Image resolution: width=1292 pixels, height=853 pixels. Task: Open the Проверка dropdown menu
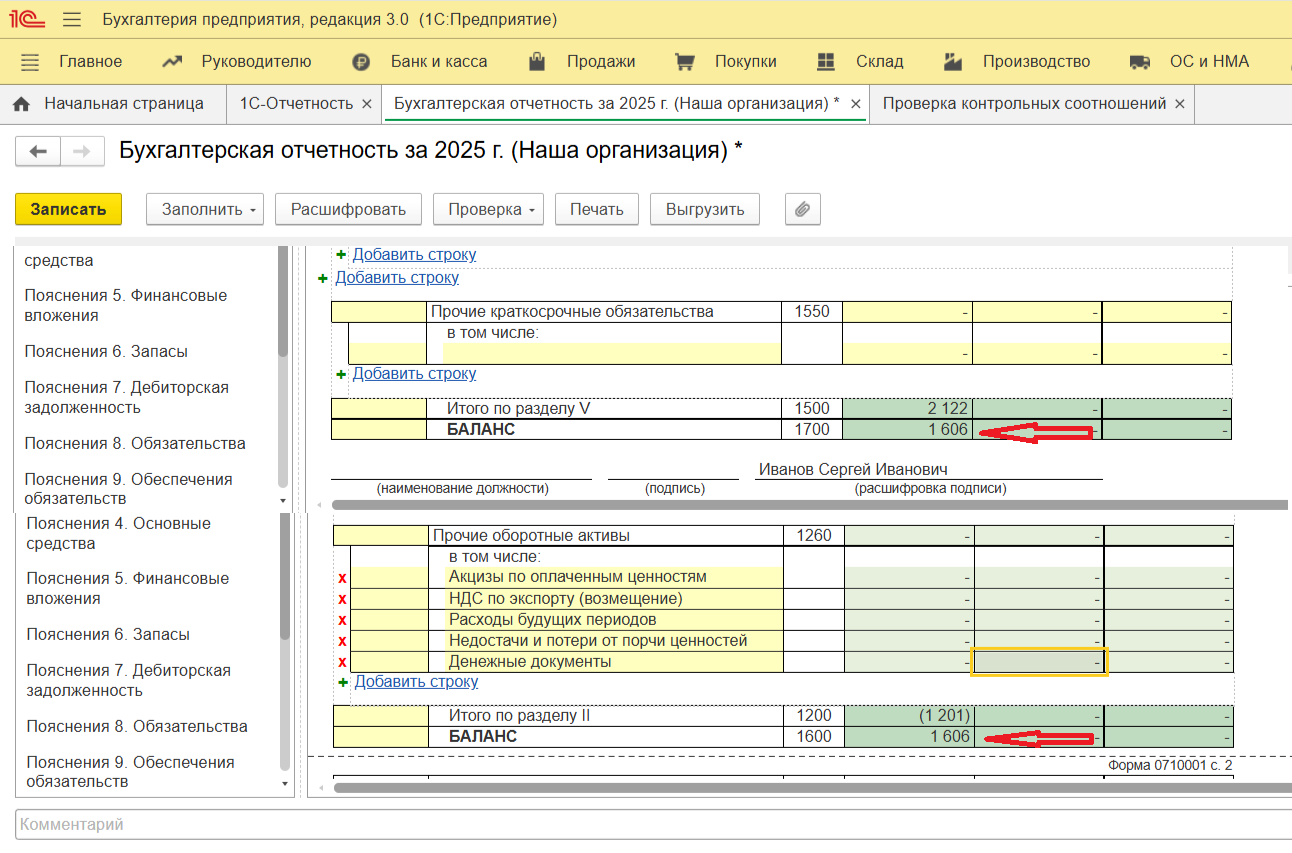pos(488,209)
